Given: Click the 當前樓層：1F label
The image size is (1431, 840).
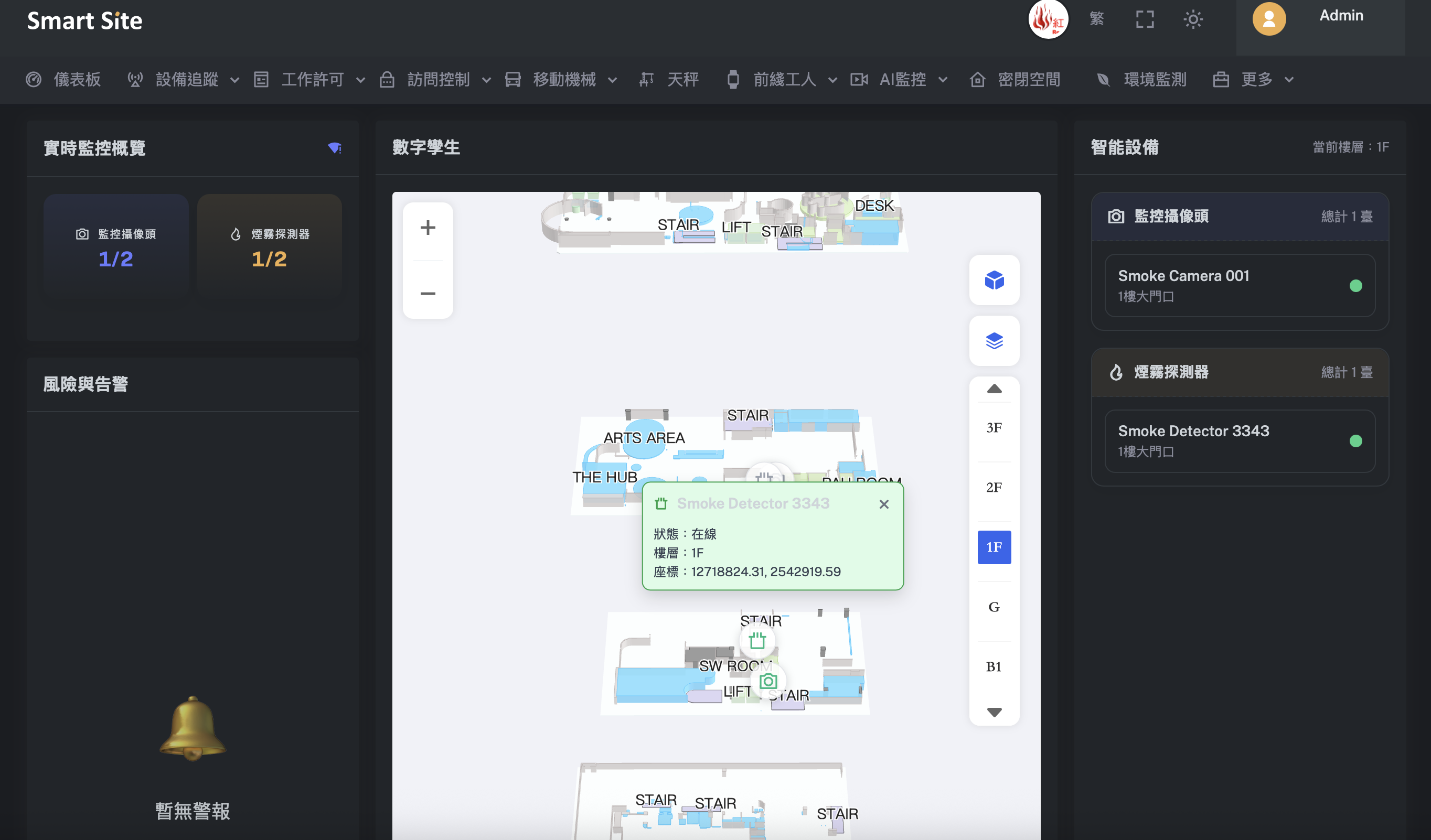Looking at the screenshot, I should (x=1350, y=147).
